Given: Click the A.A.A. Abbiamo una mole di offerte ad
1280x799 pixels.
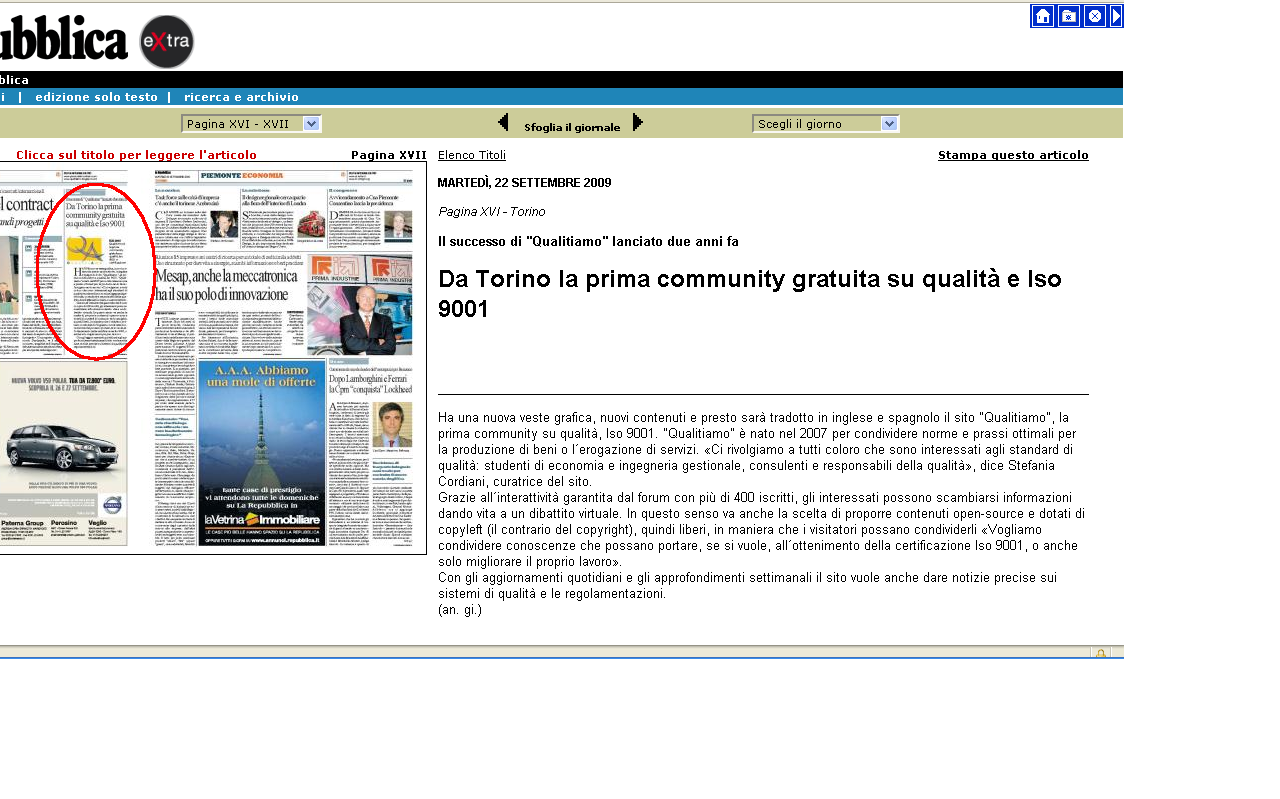Looking at the screenshot, I should point(262,453).
